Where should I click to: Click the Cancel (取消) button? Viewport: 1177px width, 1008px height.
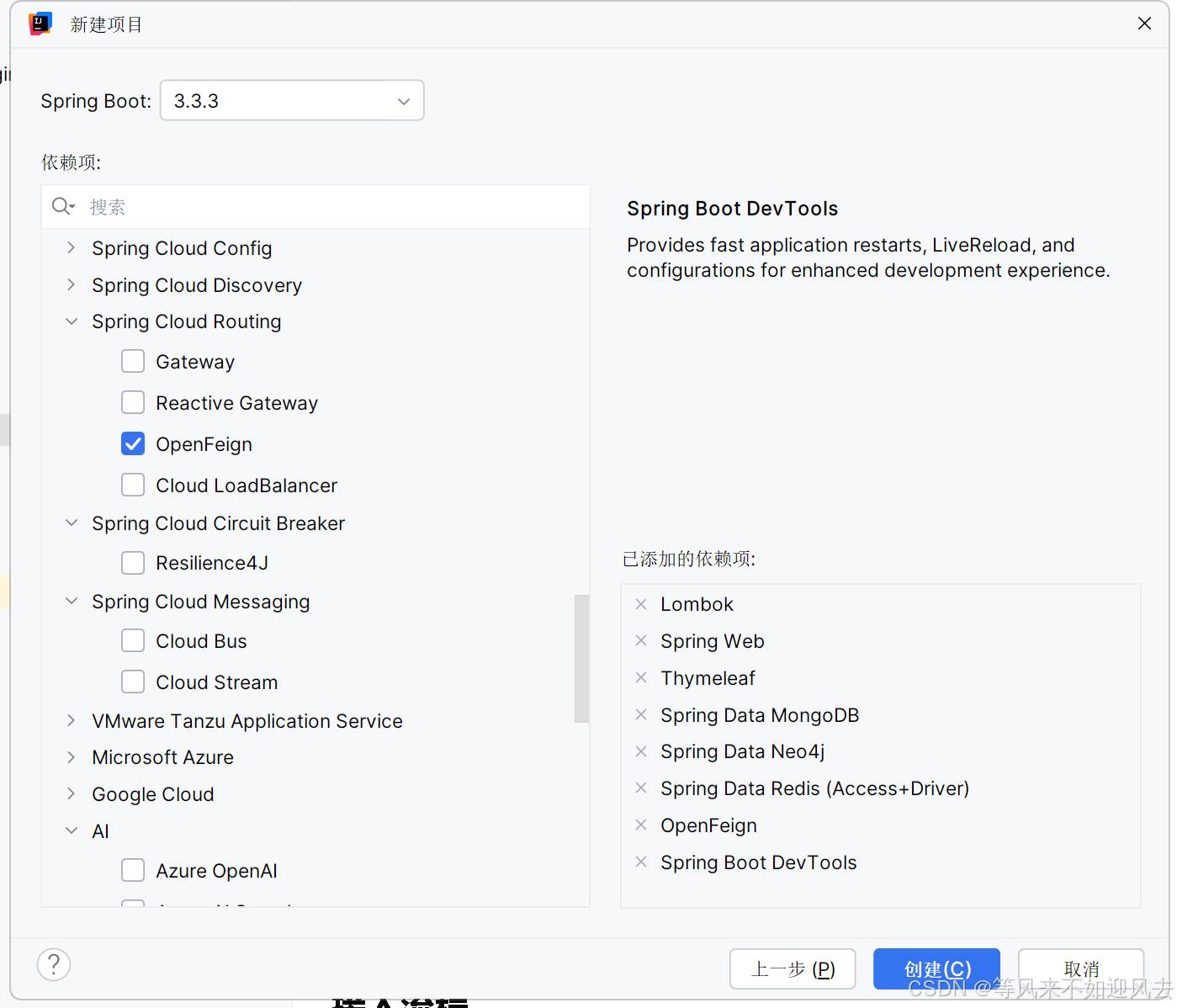pos(1081,969)
